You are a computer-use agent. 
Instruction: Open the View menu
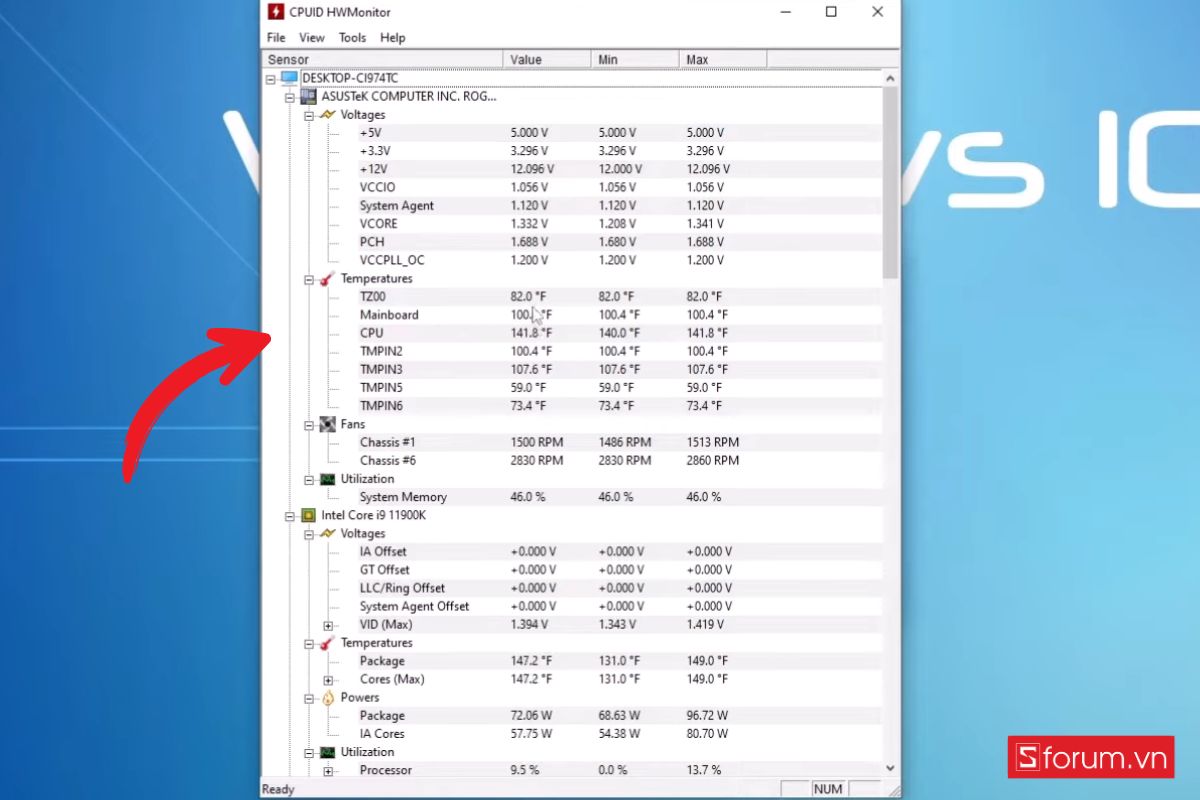coord(312,37)
